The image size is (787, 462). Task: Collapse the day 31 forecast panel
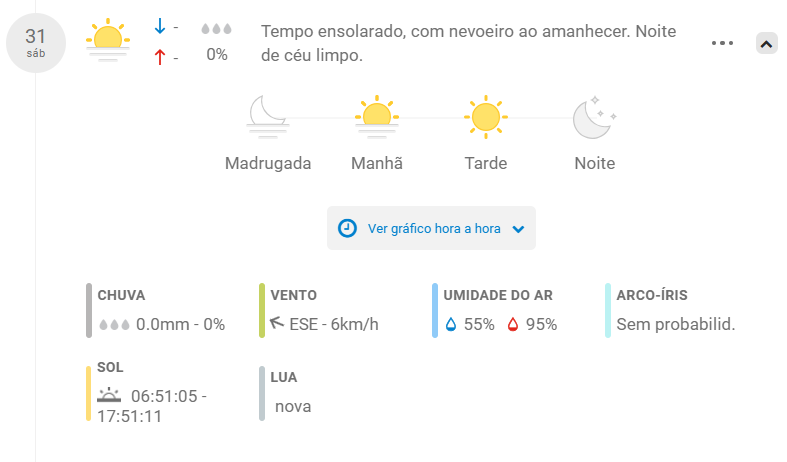tap(766, 44)
